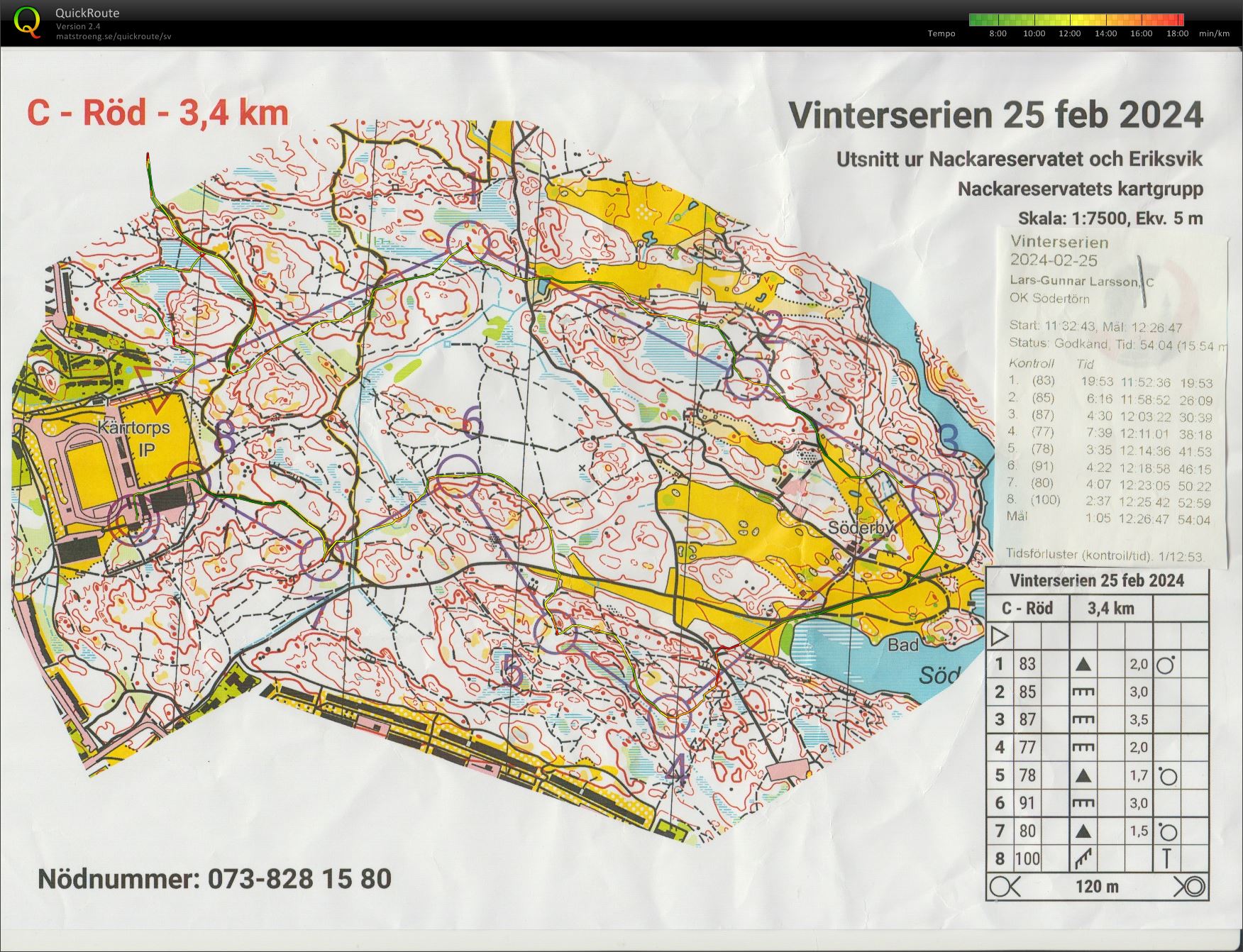
Task: Click the '120 m' finish distance cell
Action: coord(1097,887)
